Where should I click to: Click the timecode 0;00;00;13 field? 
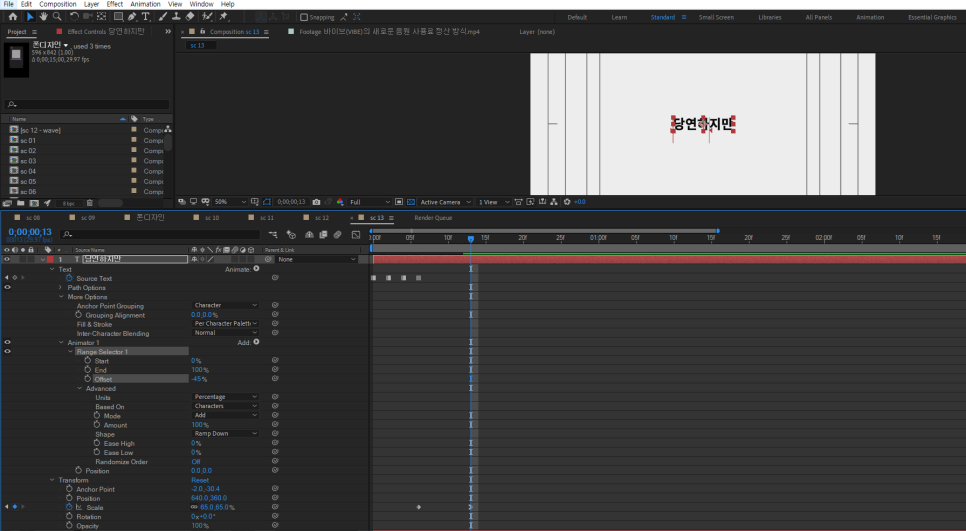[30, 232]
